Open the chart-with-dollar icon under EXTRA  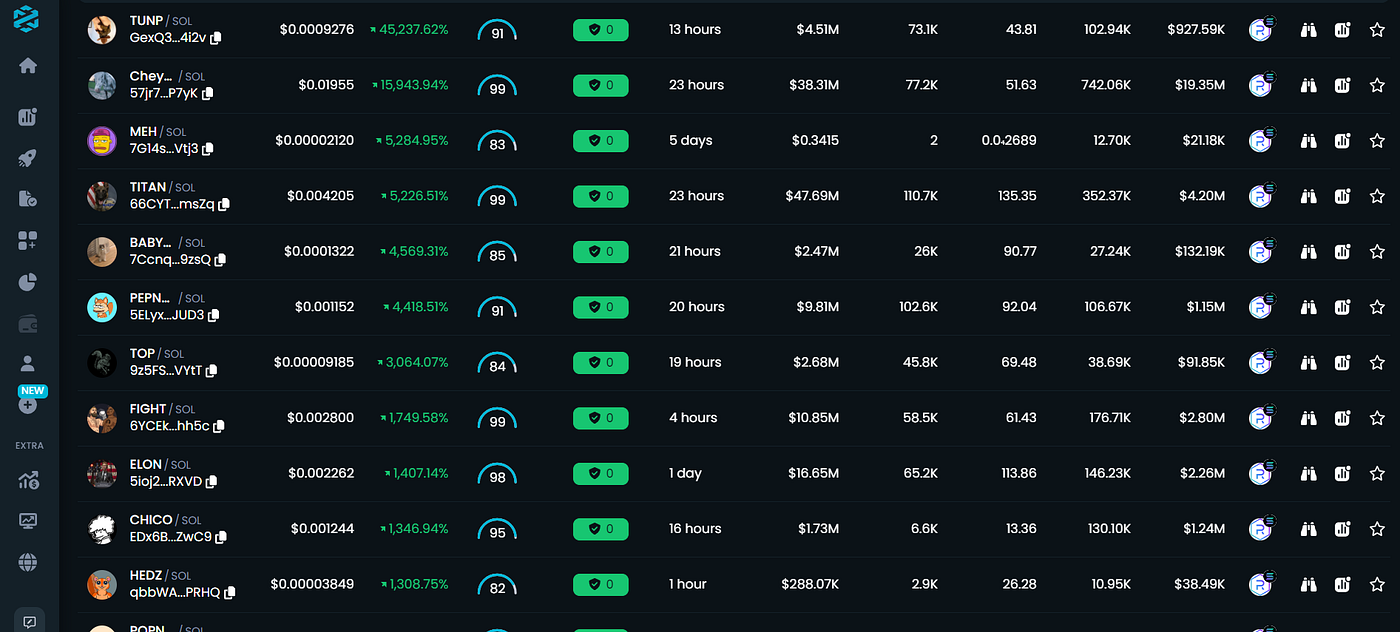coord(28,480)
